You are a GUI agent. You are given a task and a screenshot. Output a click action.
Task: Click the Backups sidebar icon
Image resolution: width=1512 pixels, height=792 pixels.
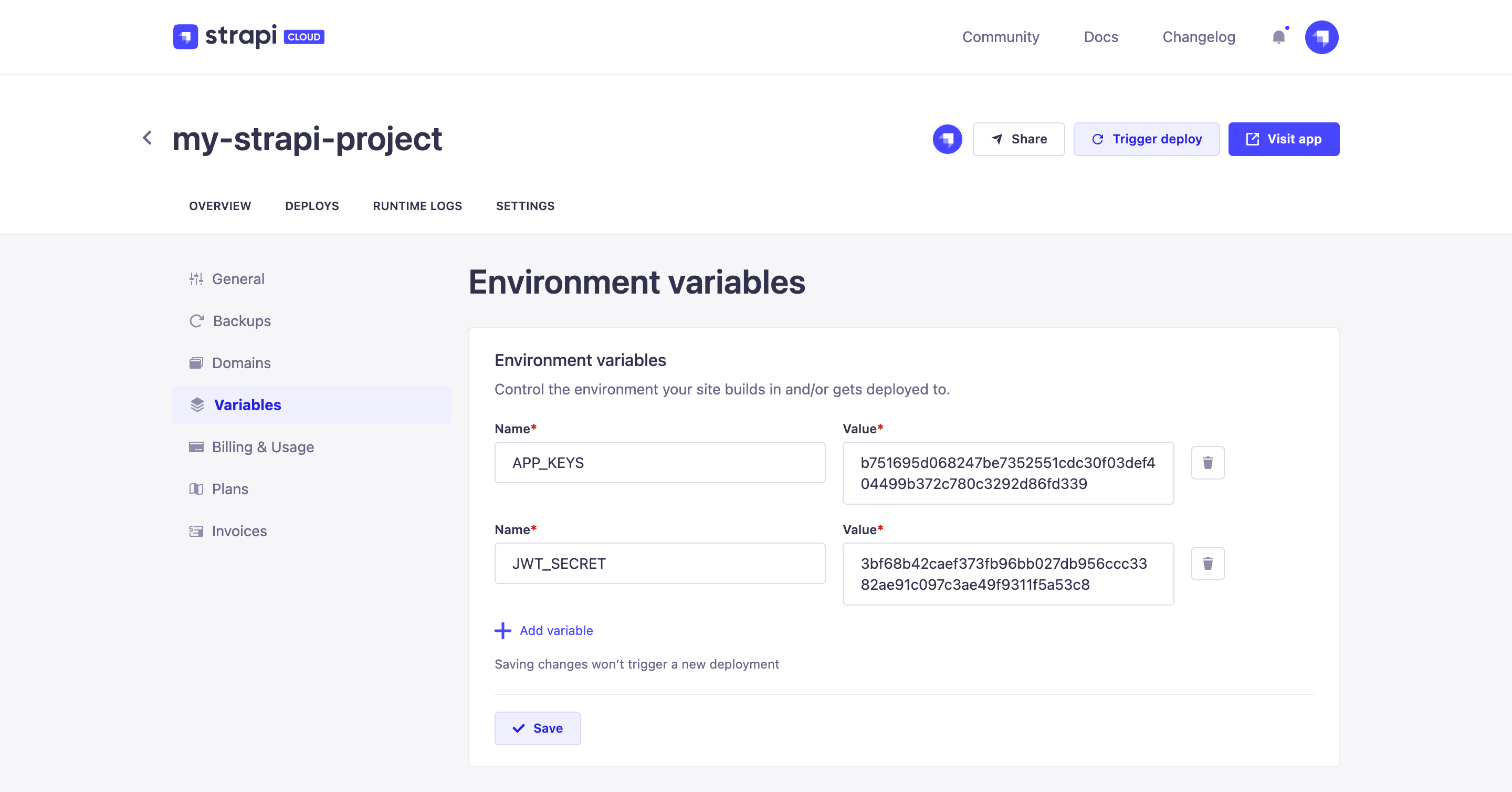tap(197, 320)
